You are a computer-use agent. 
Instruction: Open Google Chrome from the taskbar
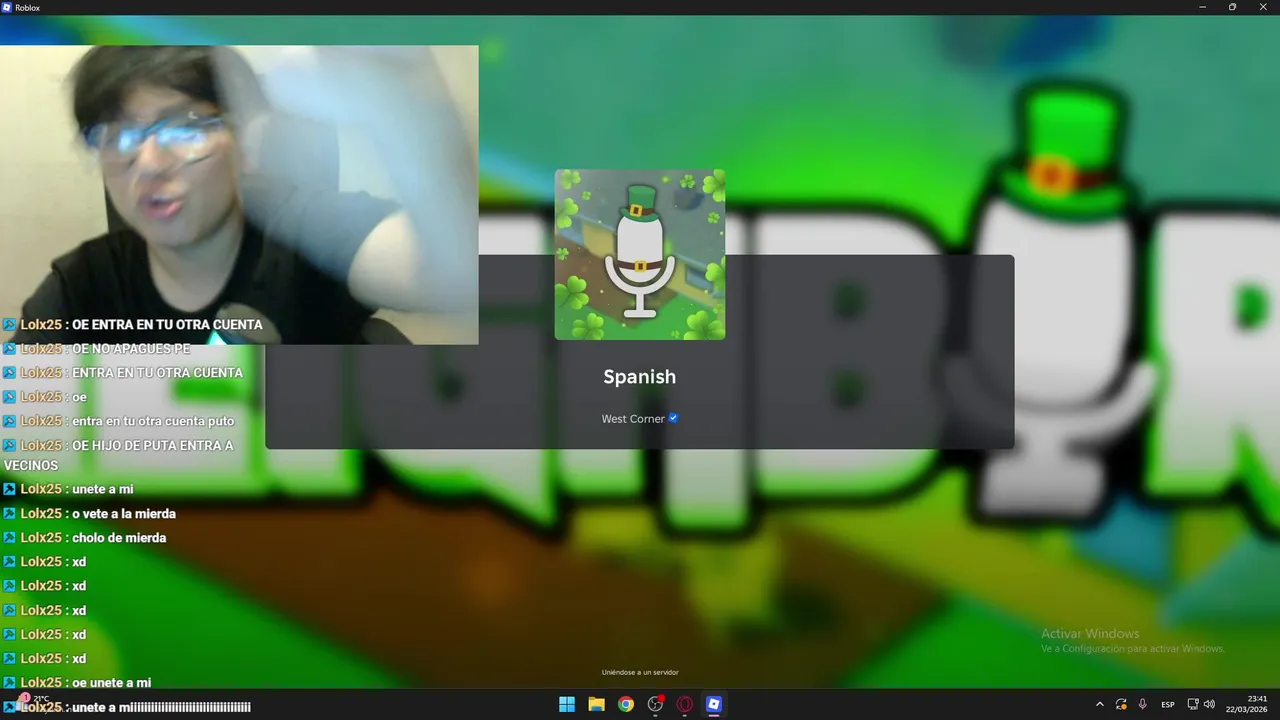pos(626,704)
